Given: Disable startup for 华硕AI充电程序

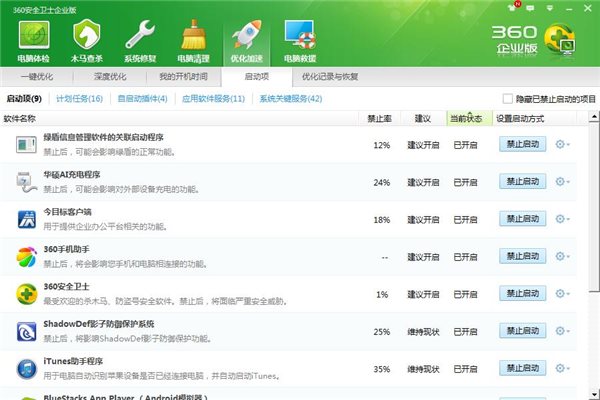Looking at the screenshot, I should 523,181.
